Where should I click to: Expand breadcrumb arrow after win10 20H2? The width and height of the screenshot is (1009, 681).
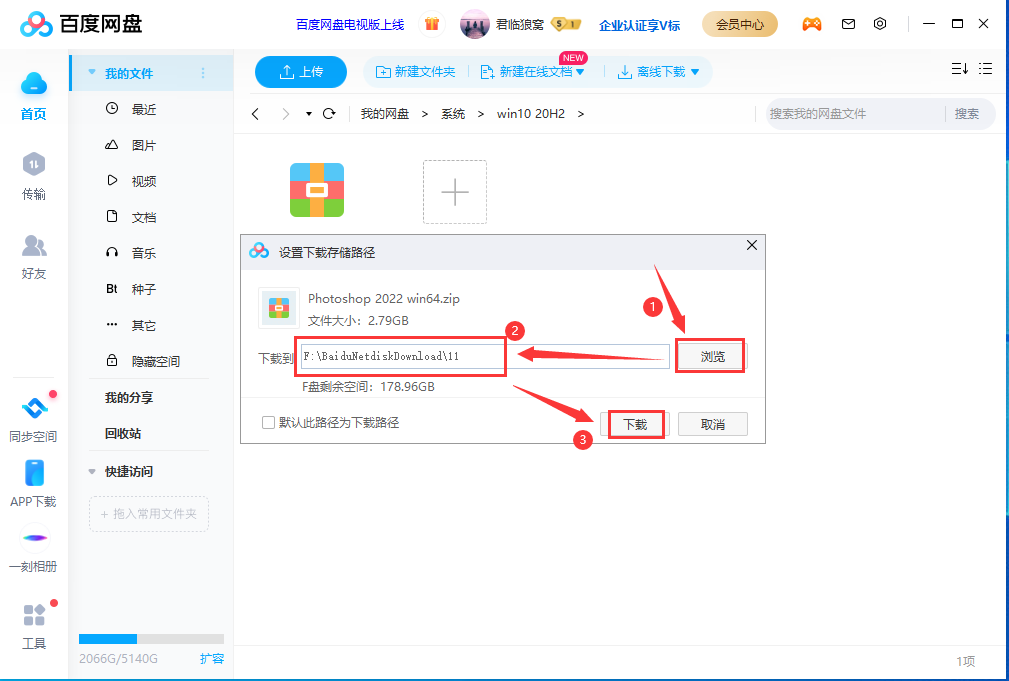click(581, 114)
